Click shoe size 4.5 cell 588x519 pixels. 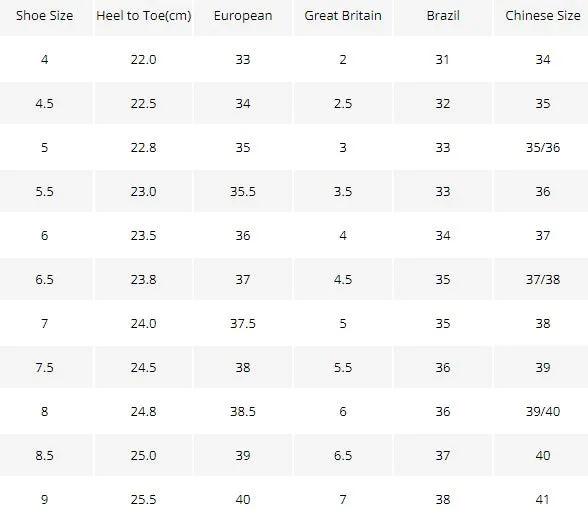(x=45, y=103)
